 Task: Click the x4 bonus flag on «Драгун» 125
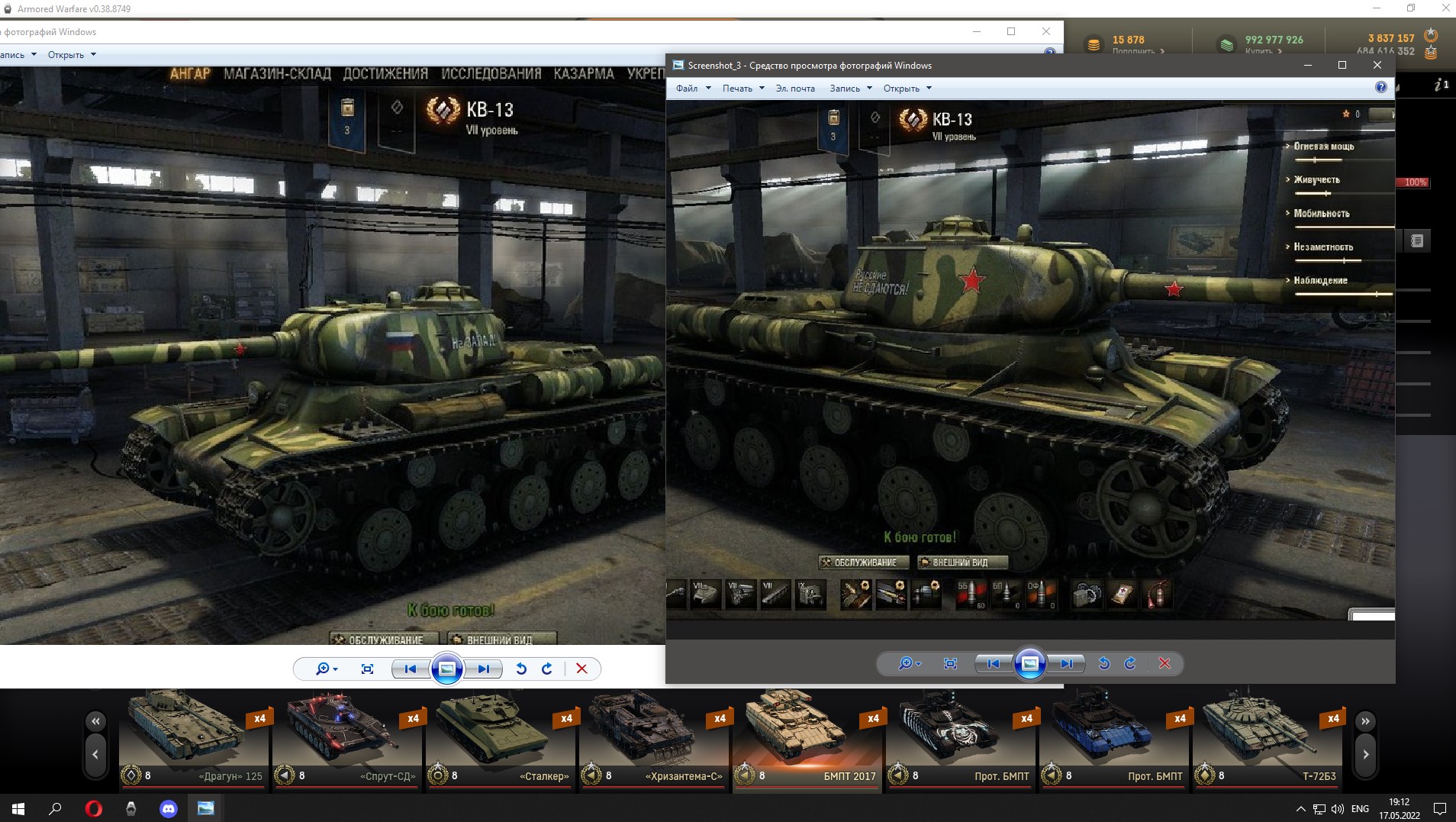(259, 719)
